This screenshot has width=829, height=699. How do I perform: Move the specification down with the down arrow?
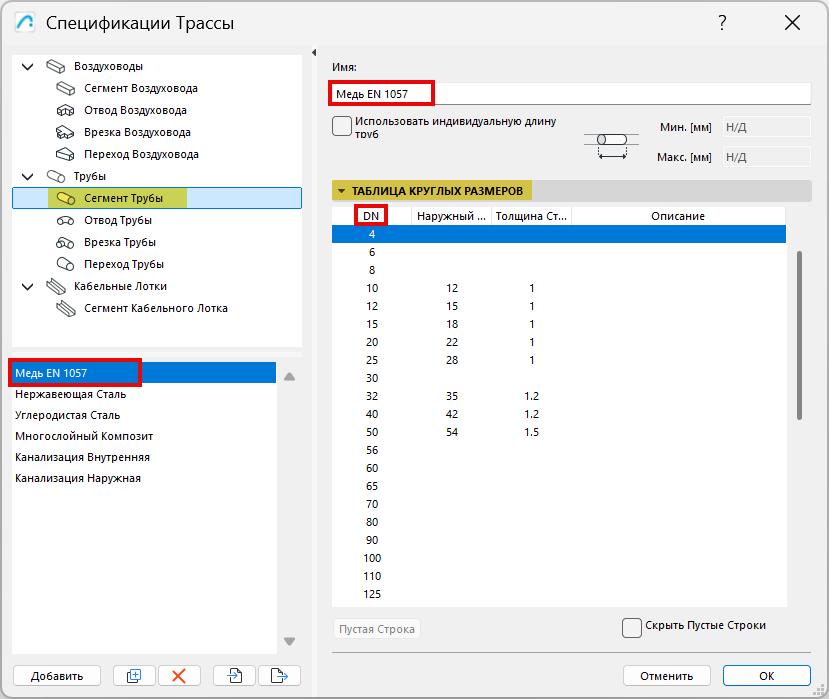pyautogui.click(x=289, y=641)
